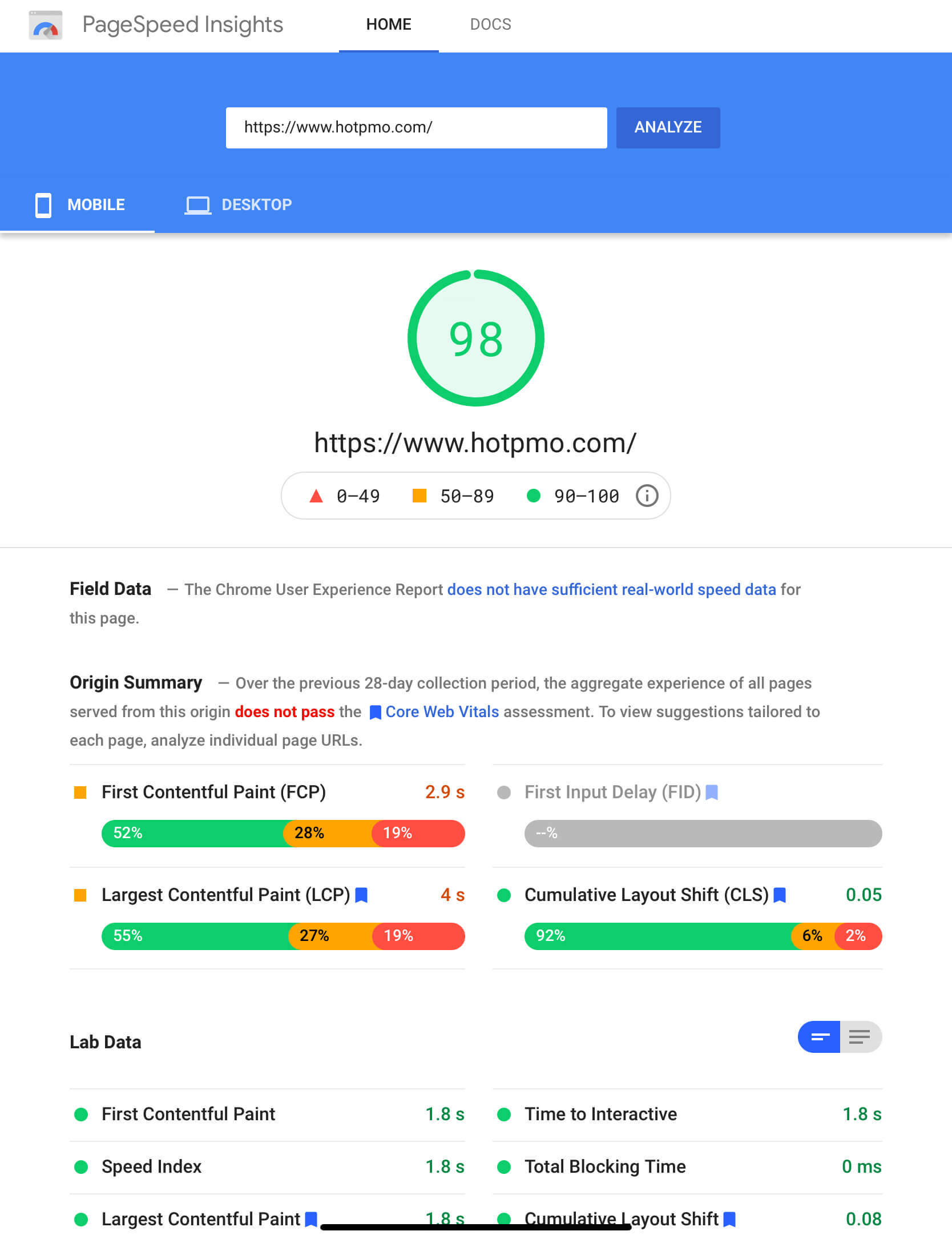Click the PageSpeed Insights logo icon
Viewport: 952px width, 1239px height.
tap(46, 25)
